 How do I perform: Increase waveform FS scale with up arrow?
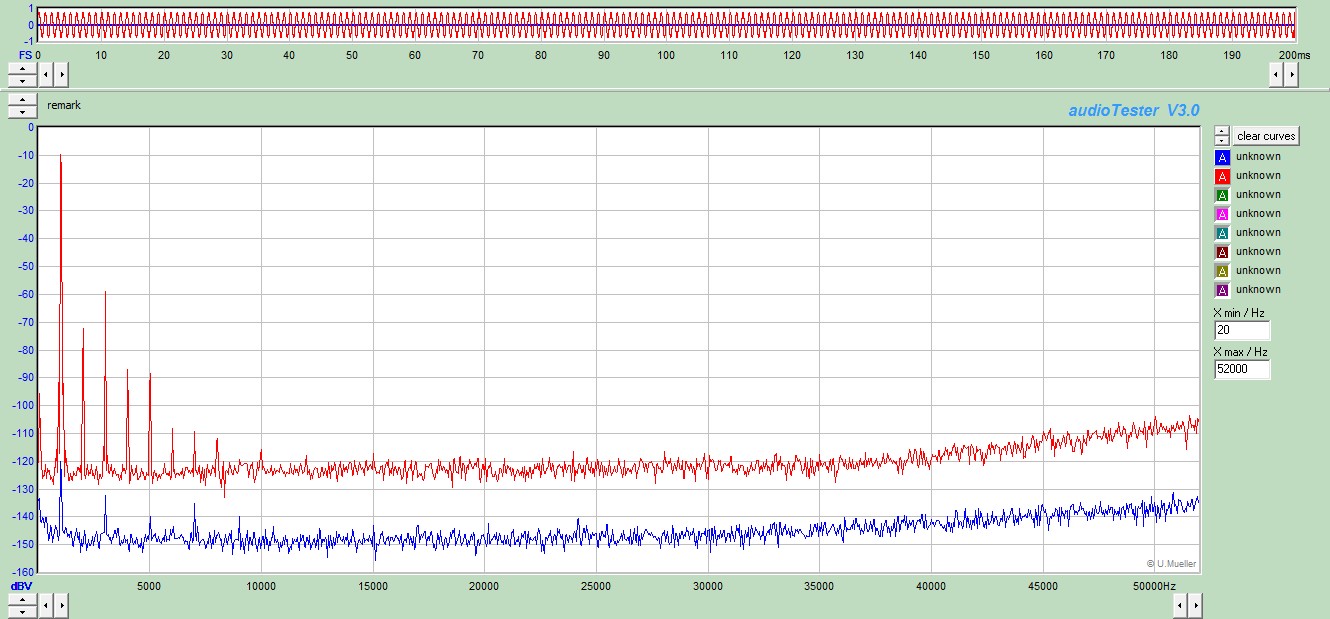point(22,69)
